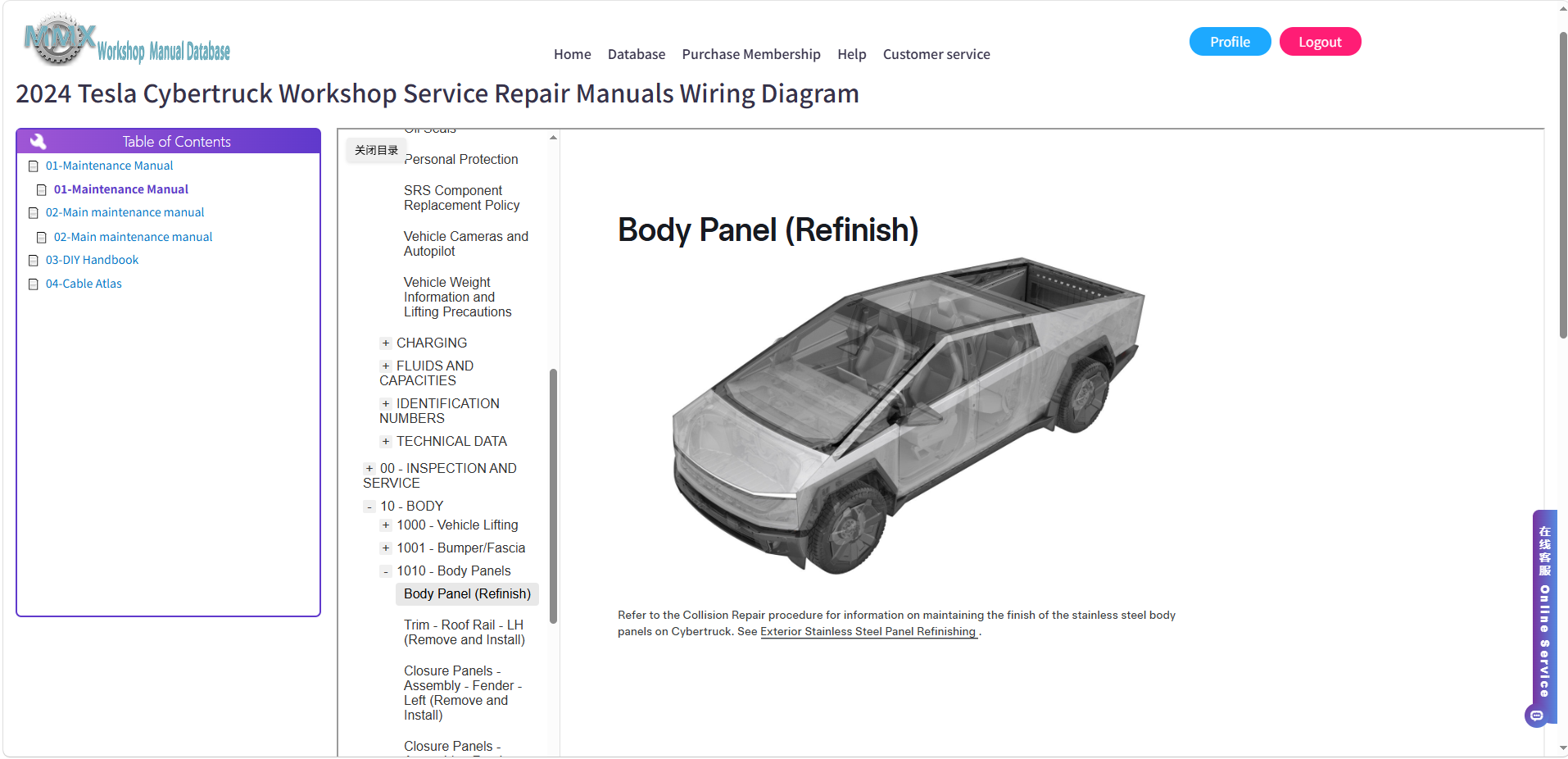Click the contents tree scrollbar thumb
1568x759 pixels.
pyautogui.click(x=553, y=496)
